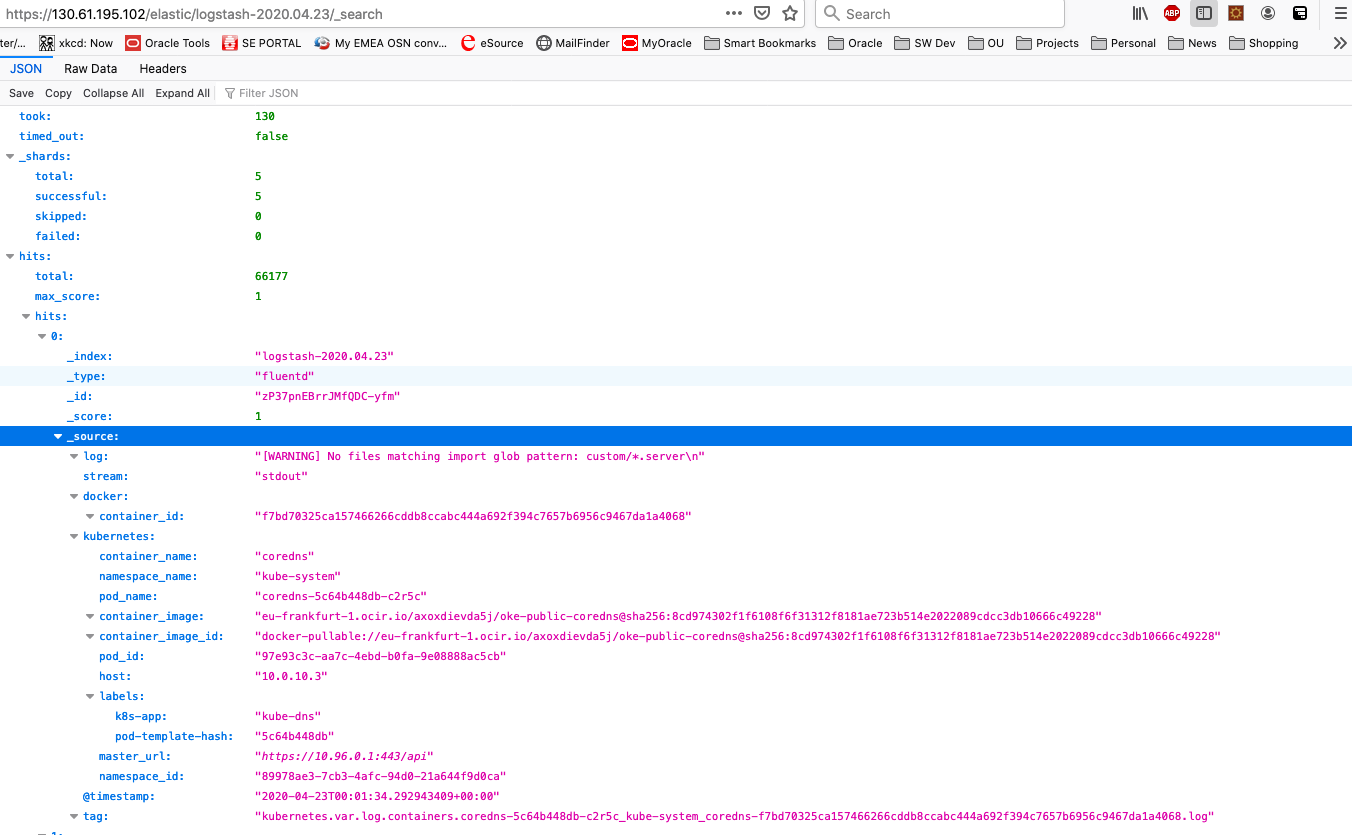Click Collapse All button
The height and width of the screenshot is (835, 1352).
pyautogui.click(x=113, y=93)
